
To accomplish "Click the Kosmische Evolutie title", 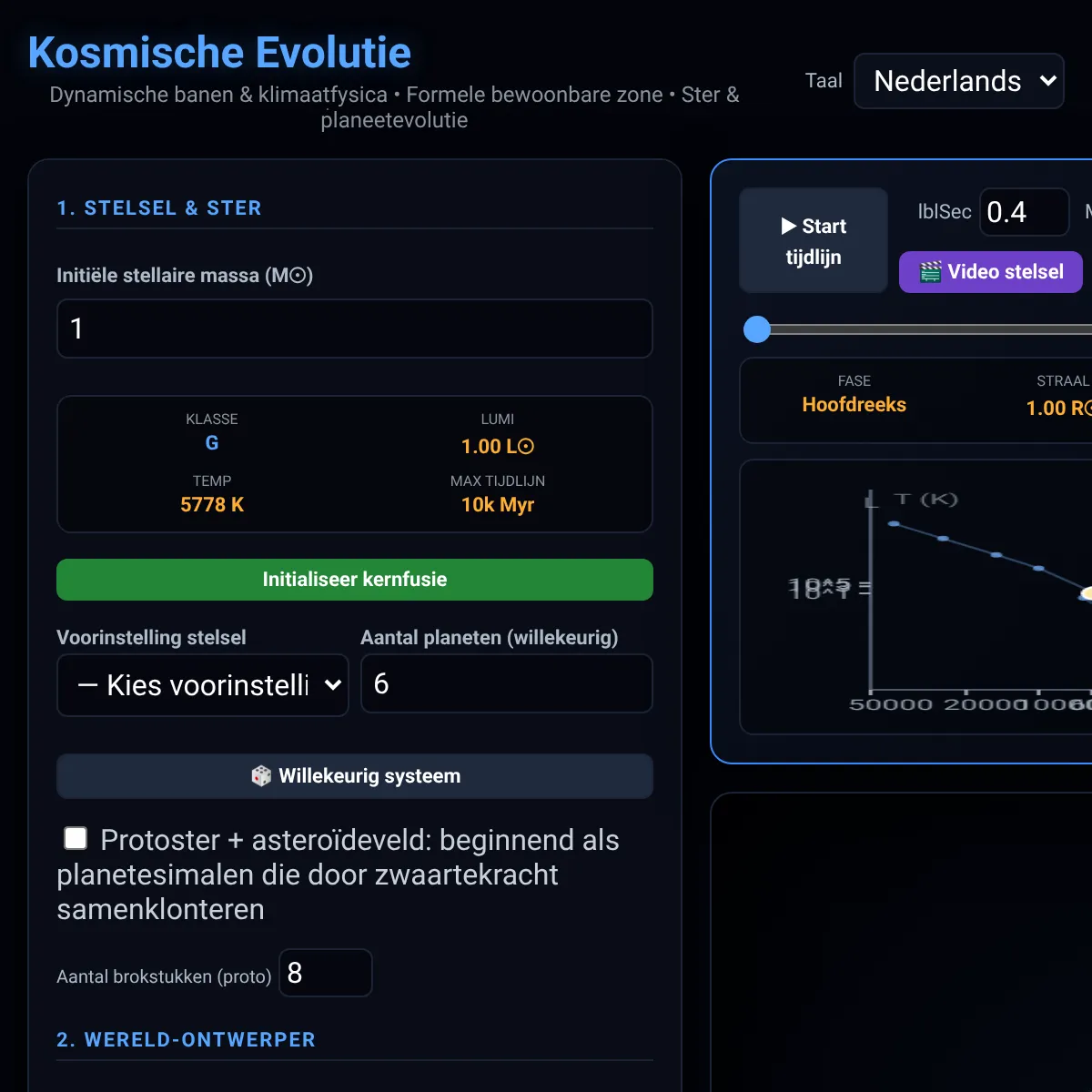I will click(219, 52).
